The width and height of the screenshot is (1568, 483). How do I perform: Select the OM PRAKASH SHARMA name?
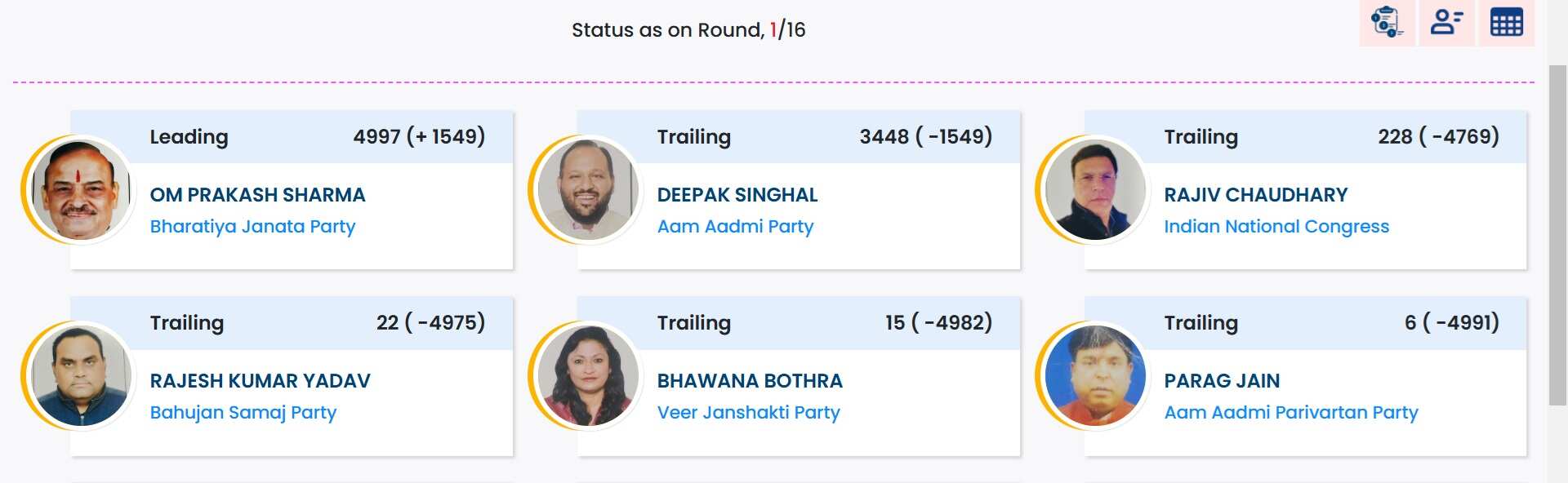257,195
